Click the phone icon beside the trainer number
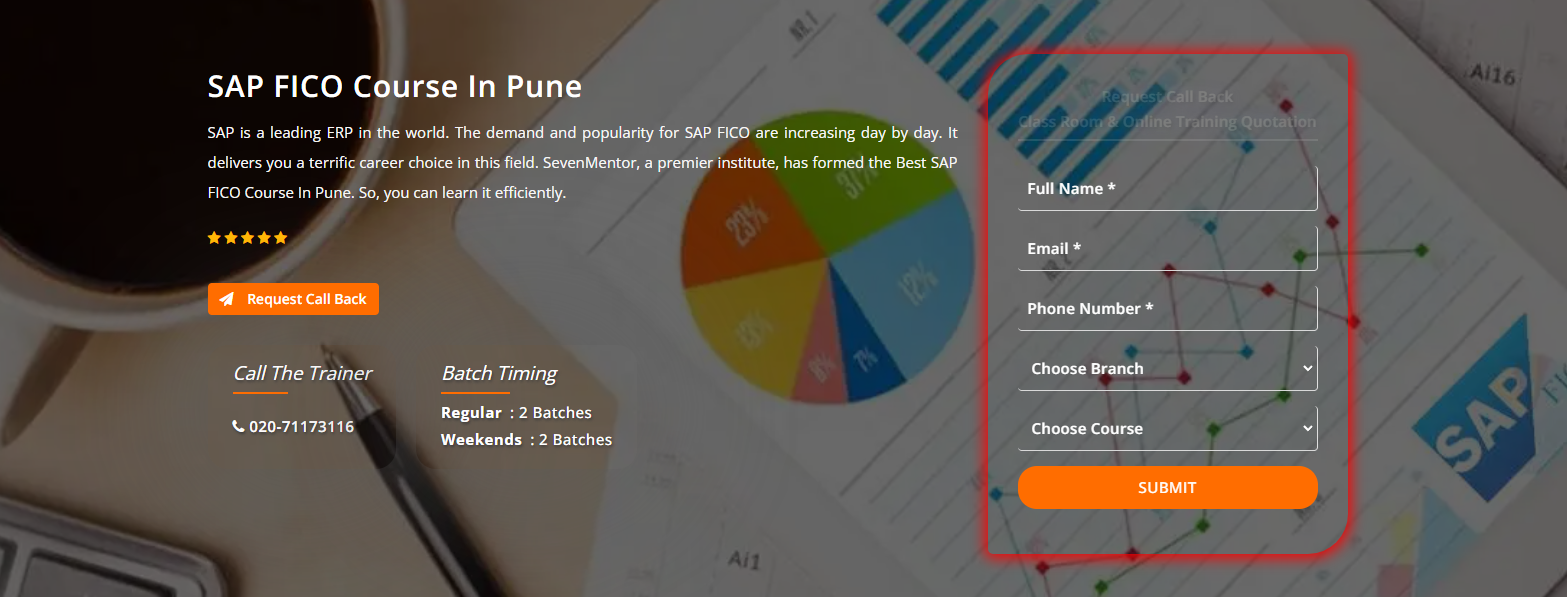 [x=238, y=427]
